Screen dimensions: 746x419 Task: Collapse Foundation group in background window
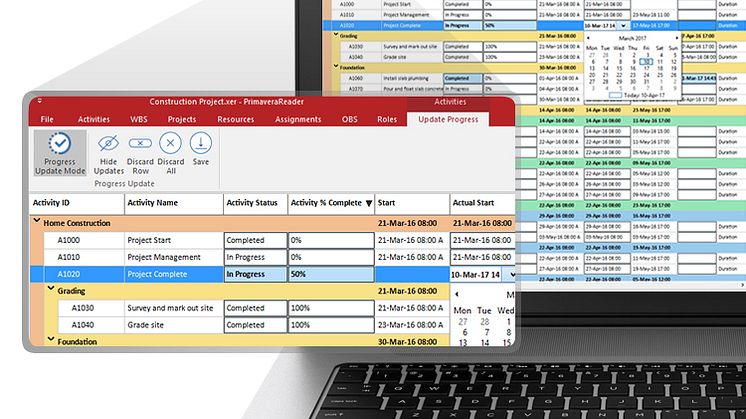tap(336, 66)
